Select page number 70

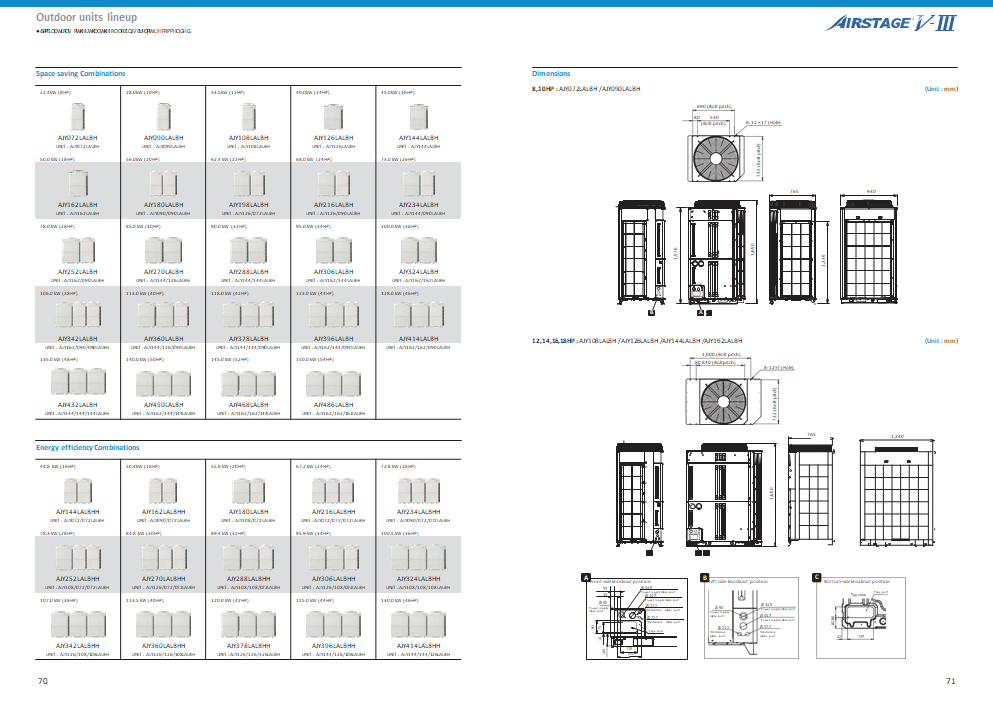click(x=42, y=681)
